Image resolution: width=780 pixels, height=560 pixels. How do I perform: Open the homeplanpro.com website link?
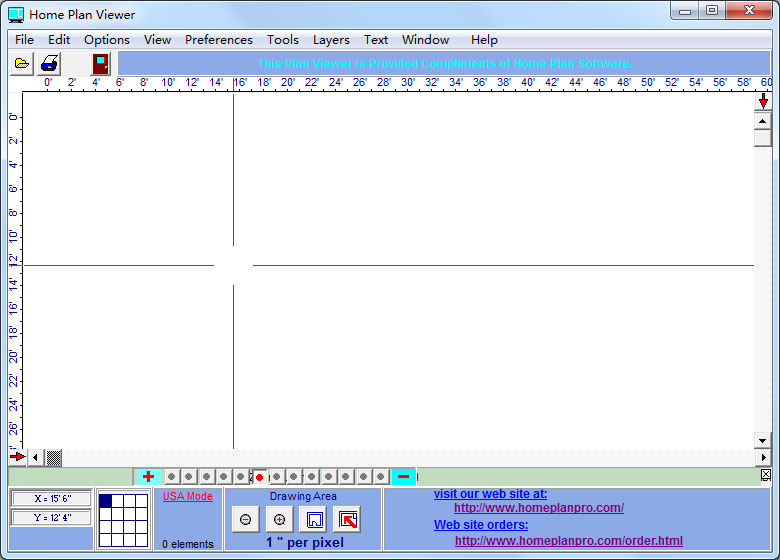pyautogui.click(x=539, y=508)
